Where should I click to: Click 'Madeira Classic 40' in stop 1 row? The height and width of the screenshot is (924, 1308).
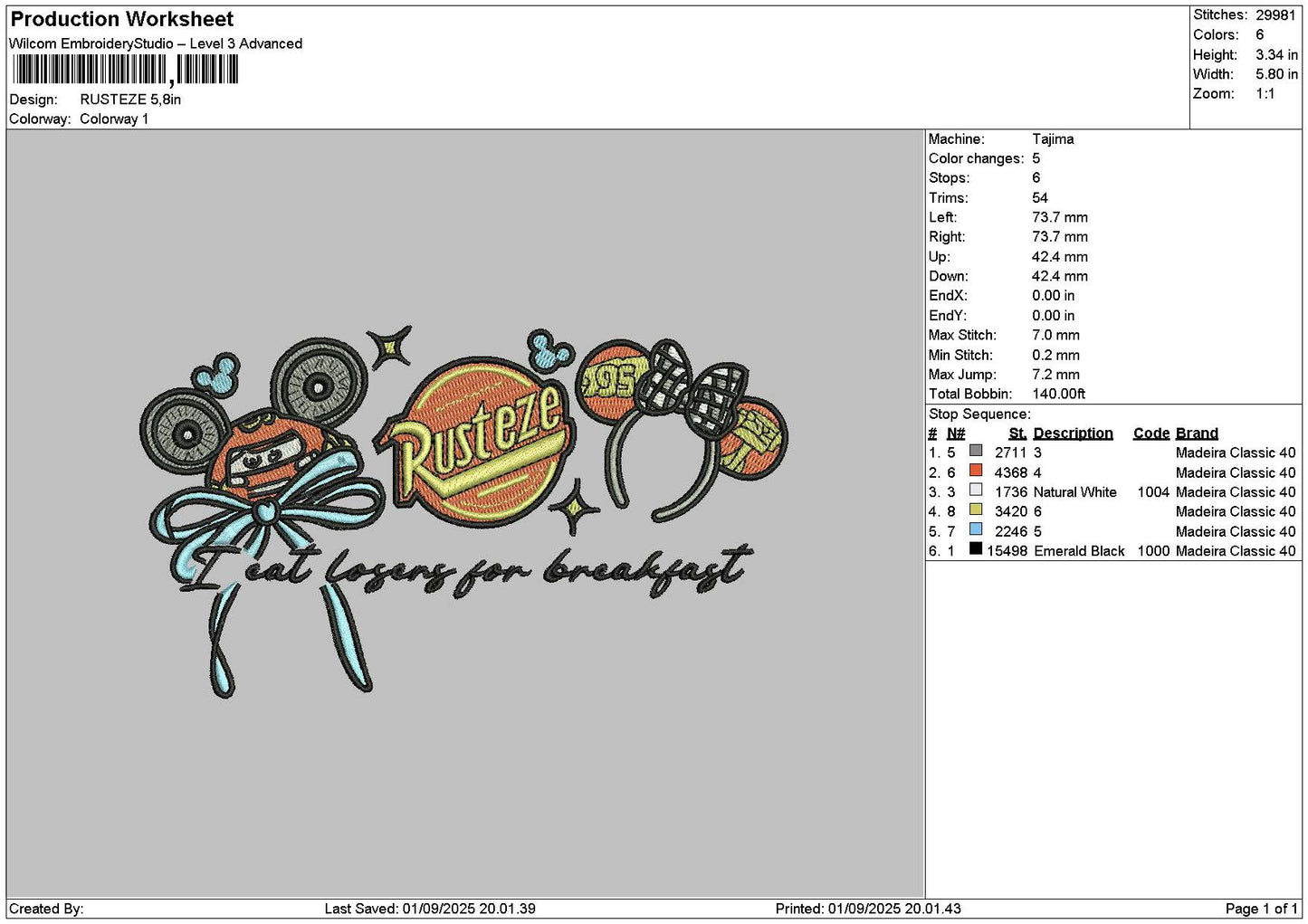(1236, 452)
